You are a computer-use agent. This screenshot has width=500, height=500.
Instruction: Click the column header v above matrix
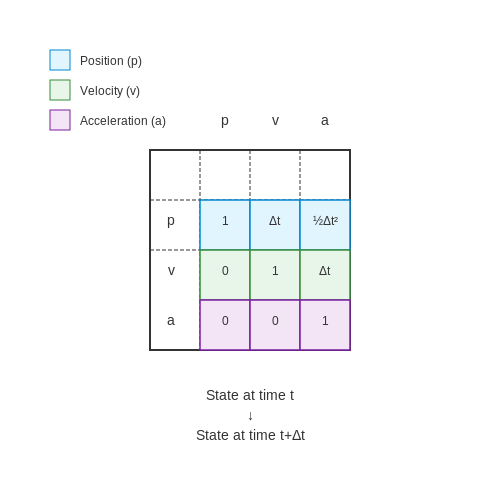[x=275, y=121]
